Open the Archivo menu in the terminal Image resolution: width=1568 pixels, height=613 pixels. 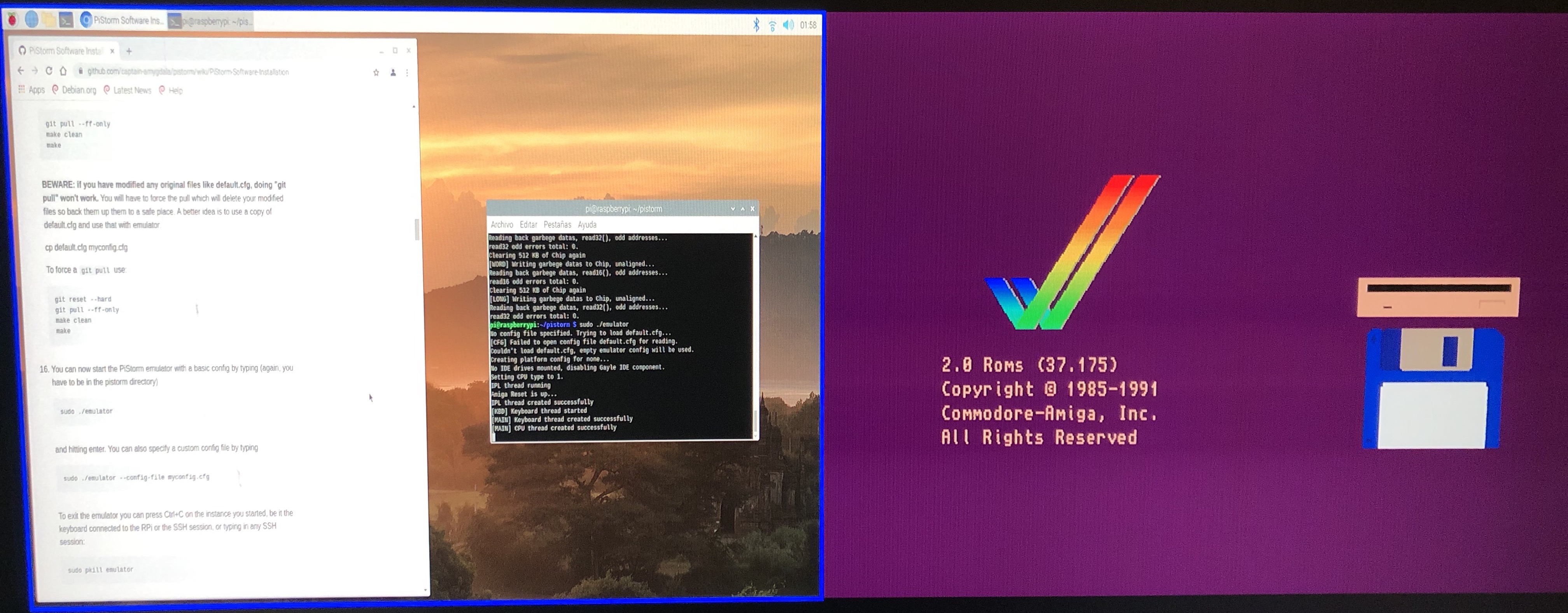point(503,225)
